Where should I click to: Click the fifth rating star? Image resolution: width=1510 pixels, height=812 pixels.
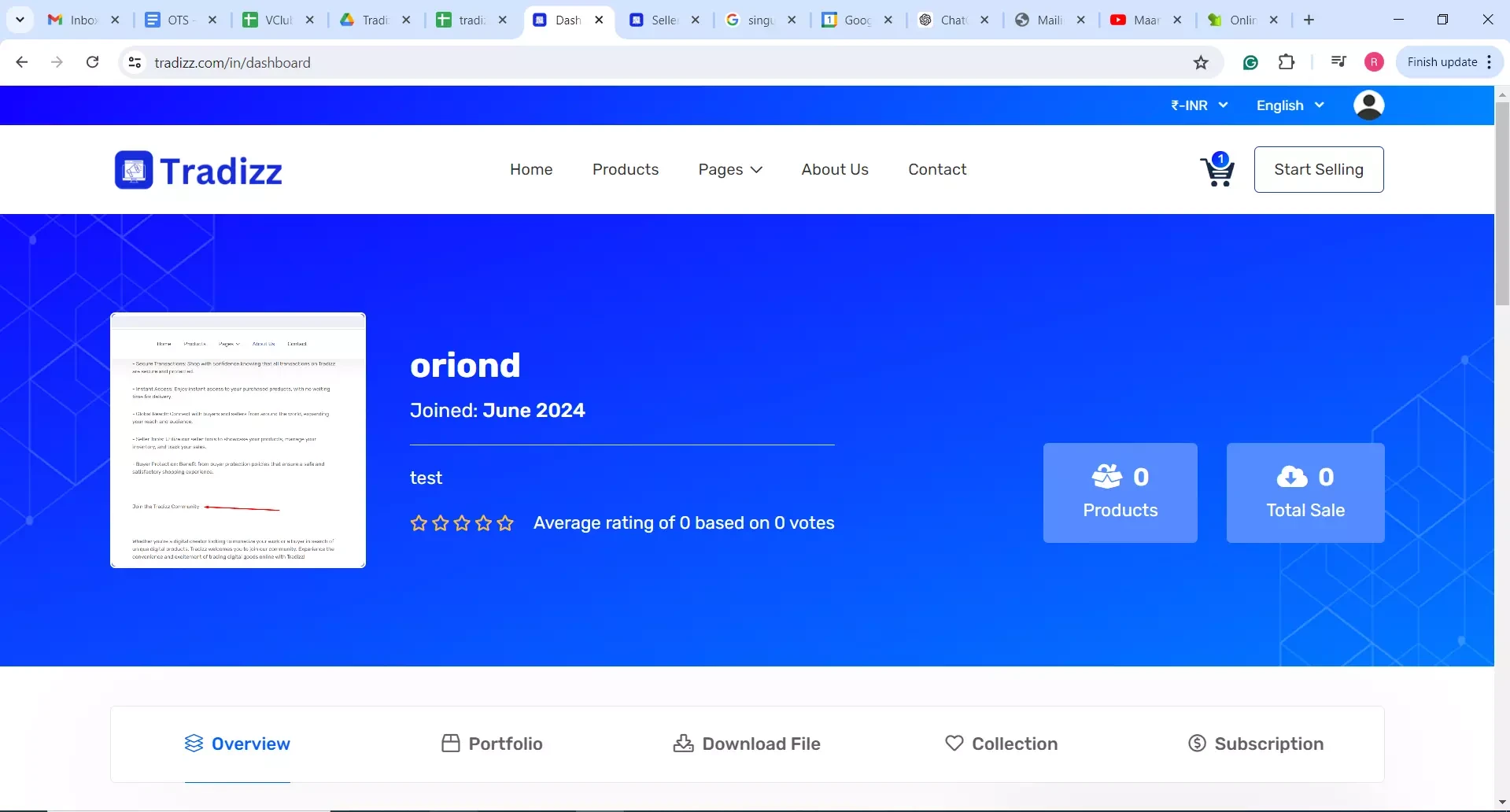tap(505, 523)
